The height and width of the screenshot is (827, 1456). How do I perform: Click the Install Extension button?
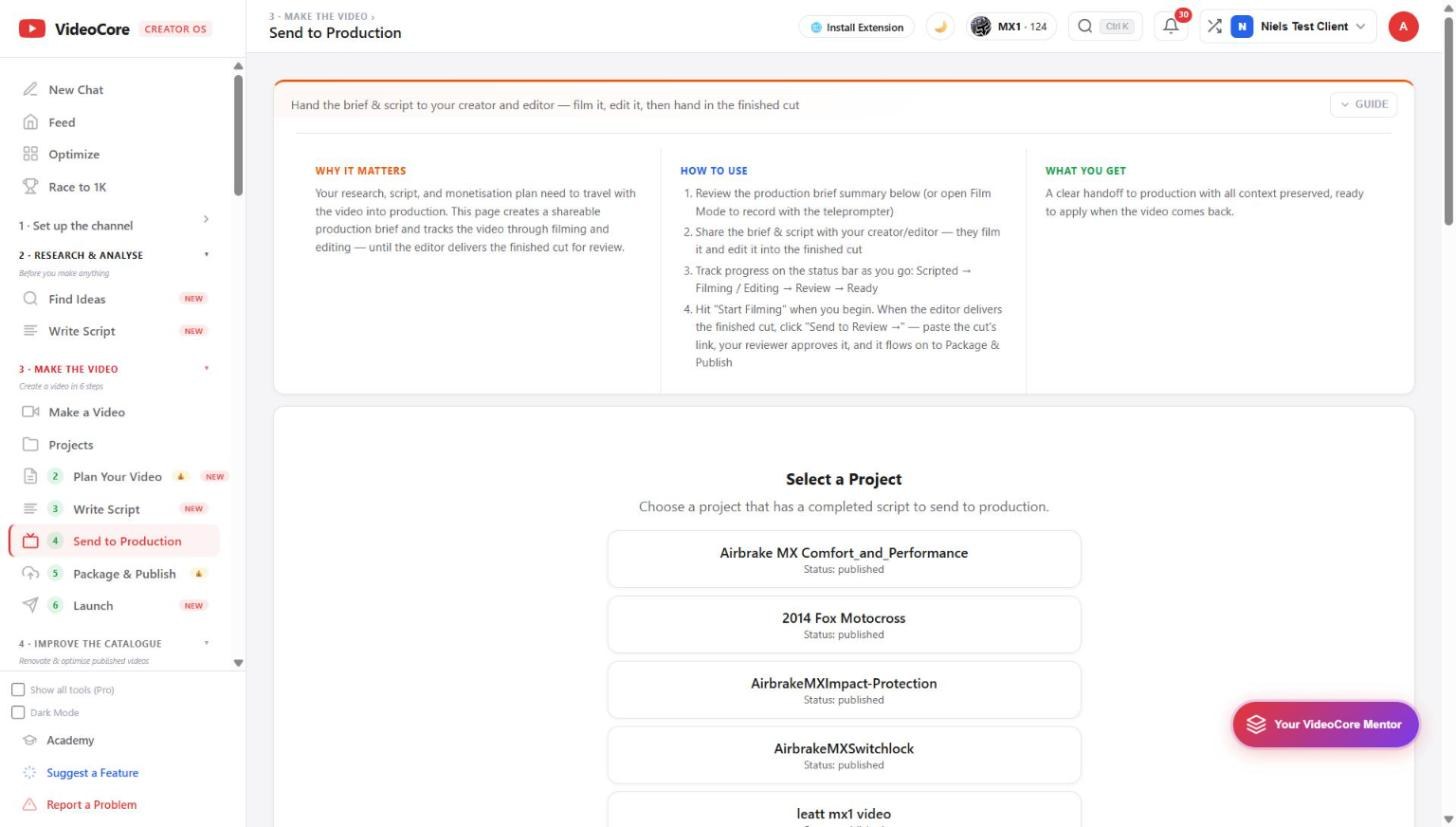(857, 27)
